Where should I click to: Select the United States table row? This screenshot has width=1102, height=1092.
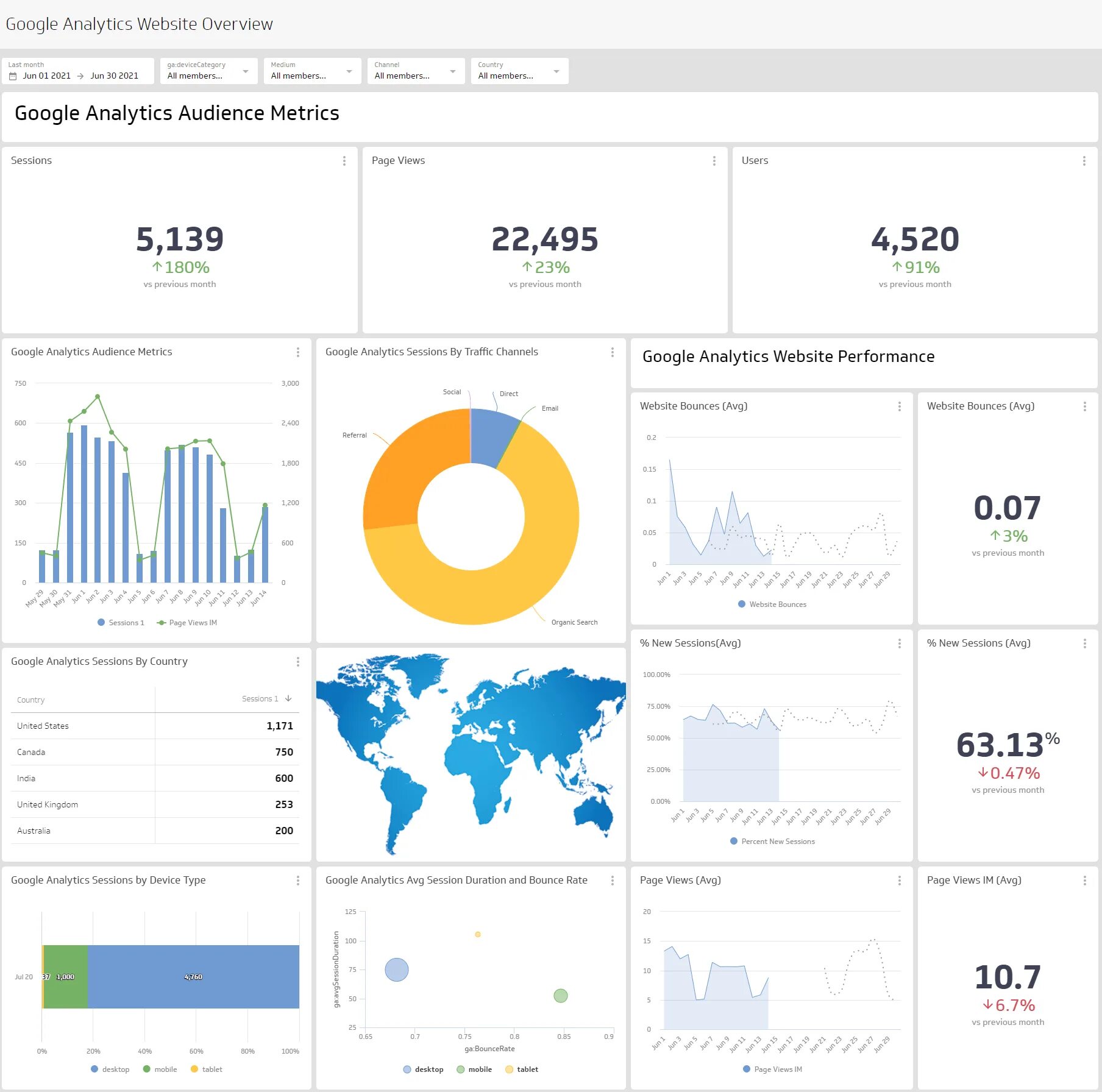(155, 726)
